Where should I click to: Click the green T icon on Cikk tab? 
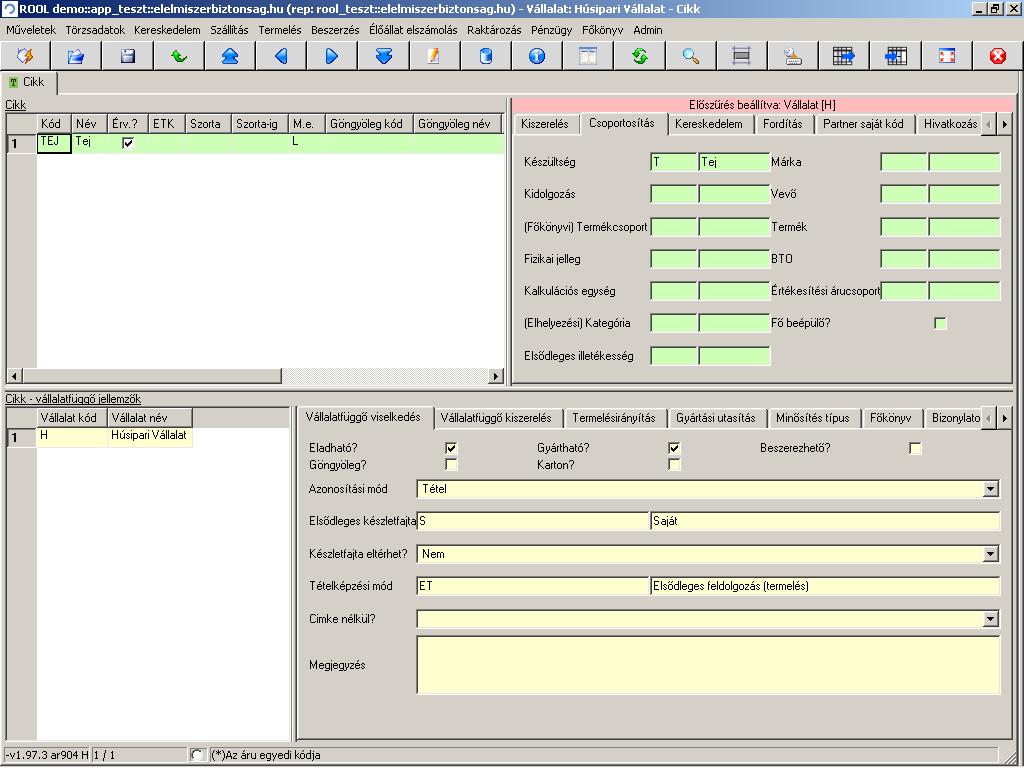coord(13,82)
